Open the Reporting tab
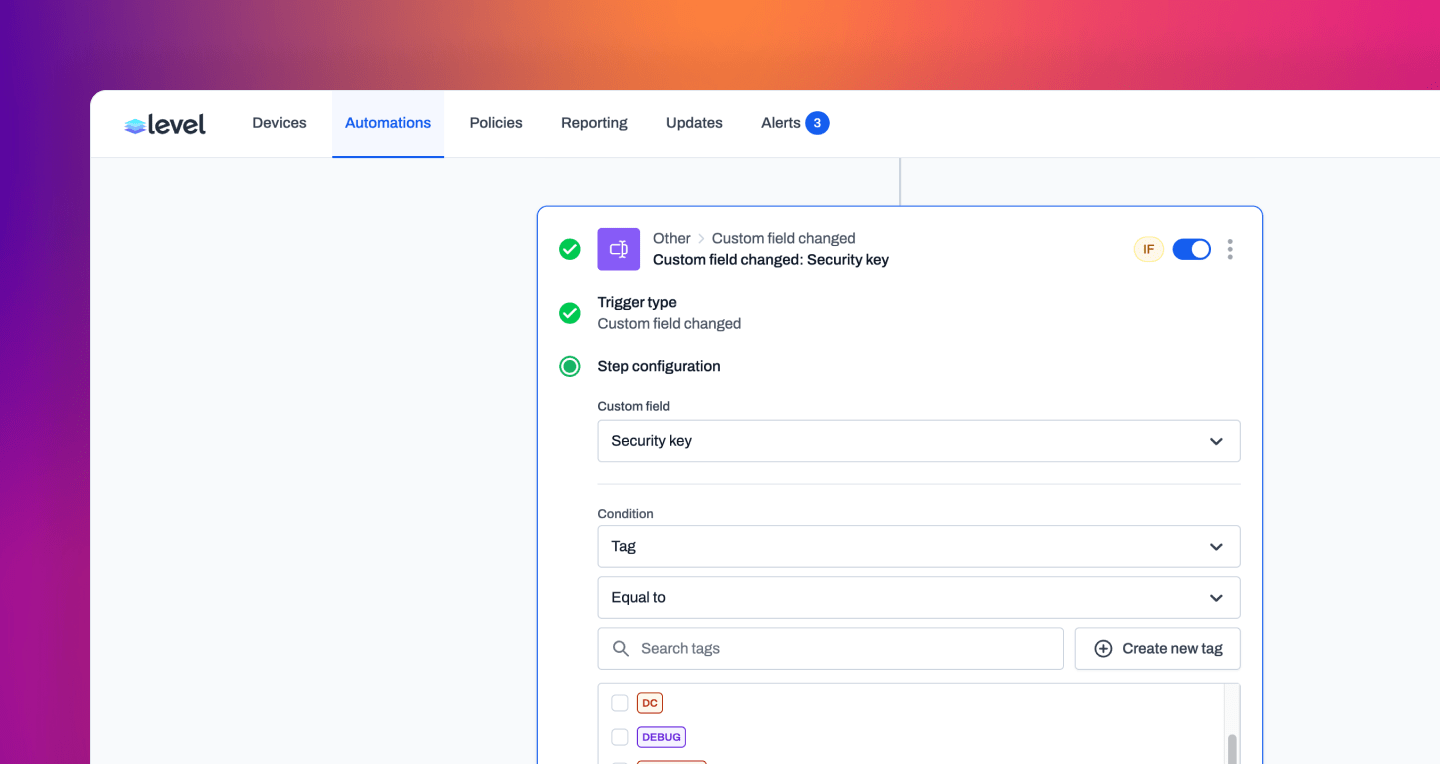 pyautogui.click(x=594, y=123)
